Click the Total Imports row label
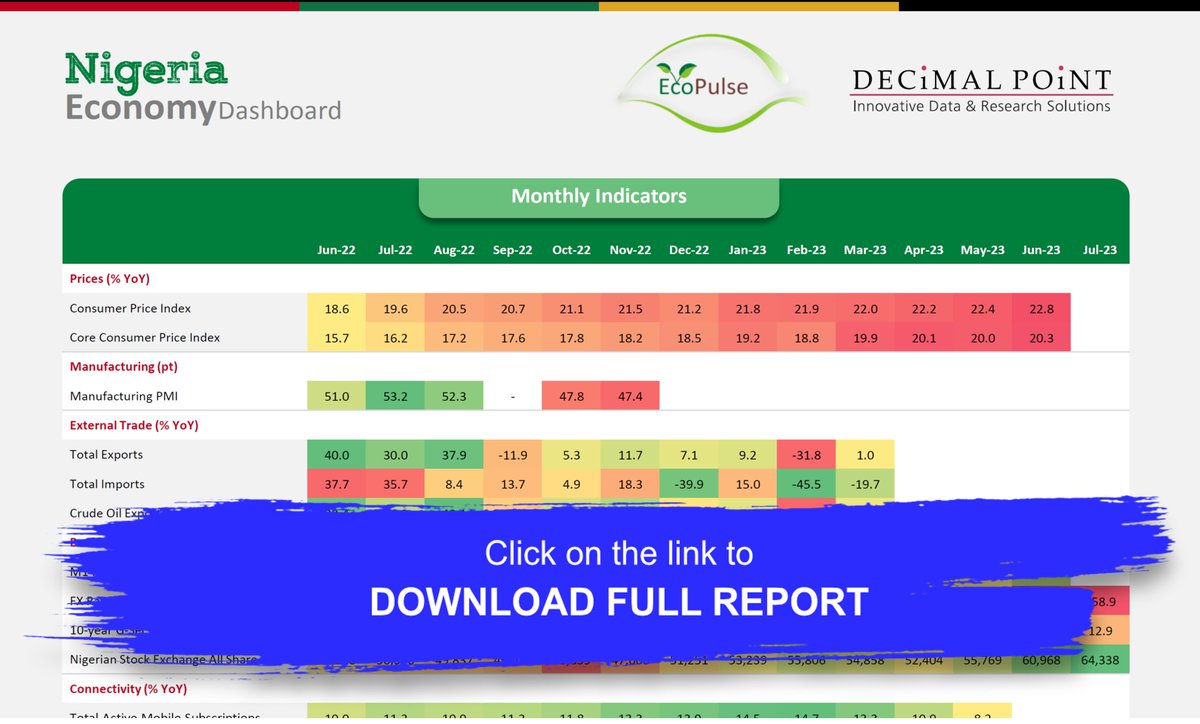1200x724 pixels. (107, 484)
